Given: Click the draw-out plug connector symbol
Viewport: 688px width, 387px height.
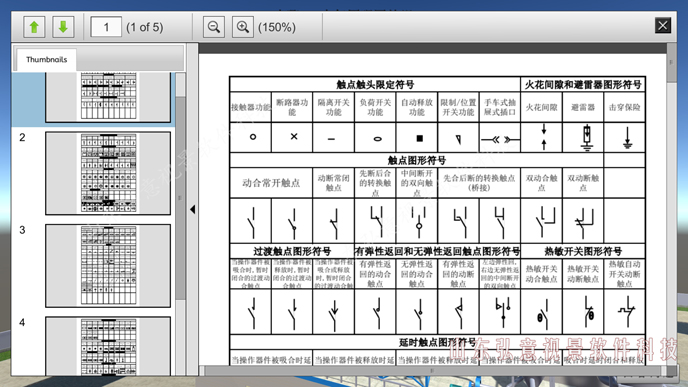Looking at the screenshot, I should pyautogui.click(x=500, y=140).
